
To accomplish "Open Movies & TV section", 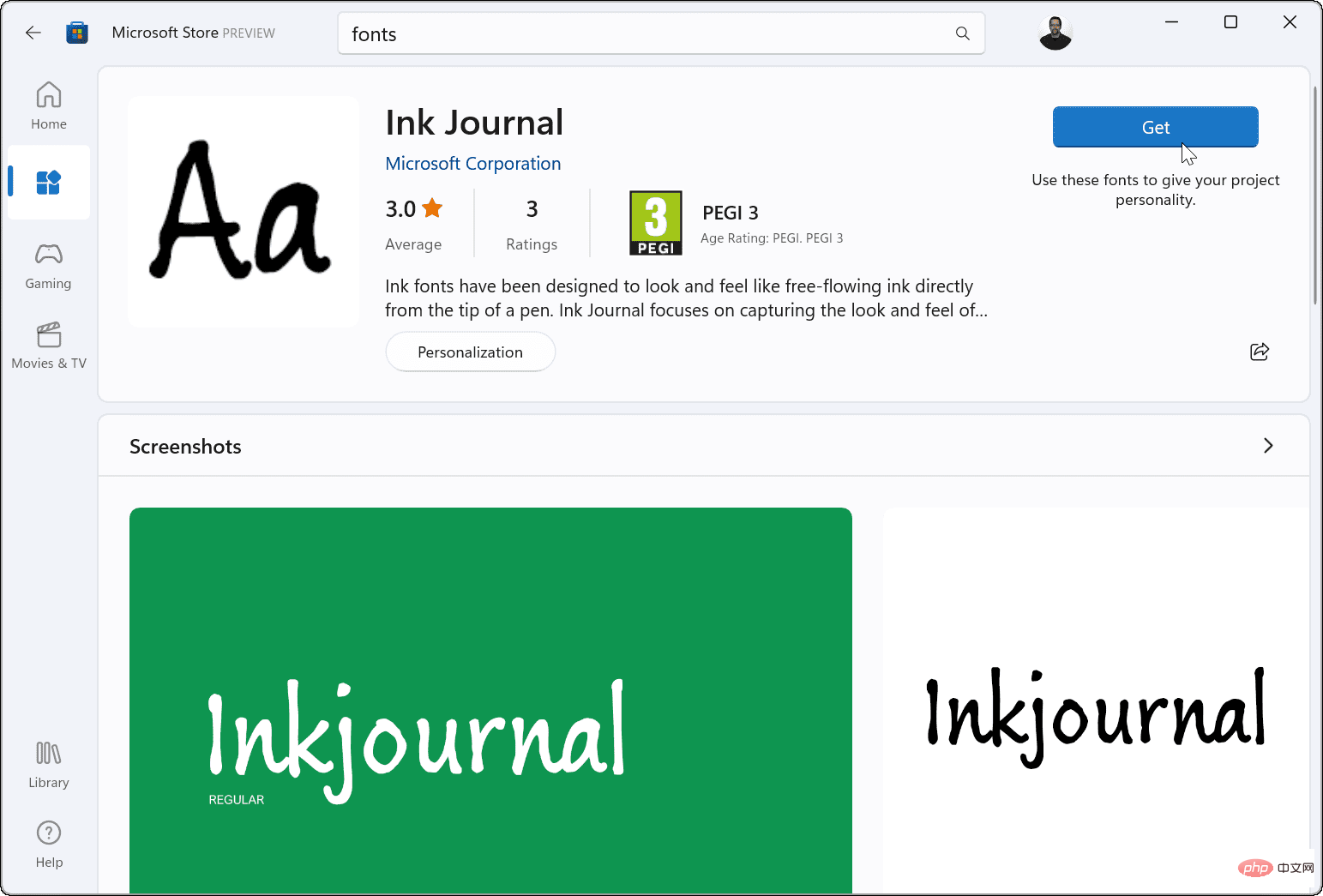I will coord(49,346).
